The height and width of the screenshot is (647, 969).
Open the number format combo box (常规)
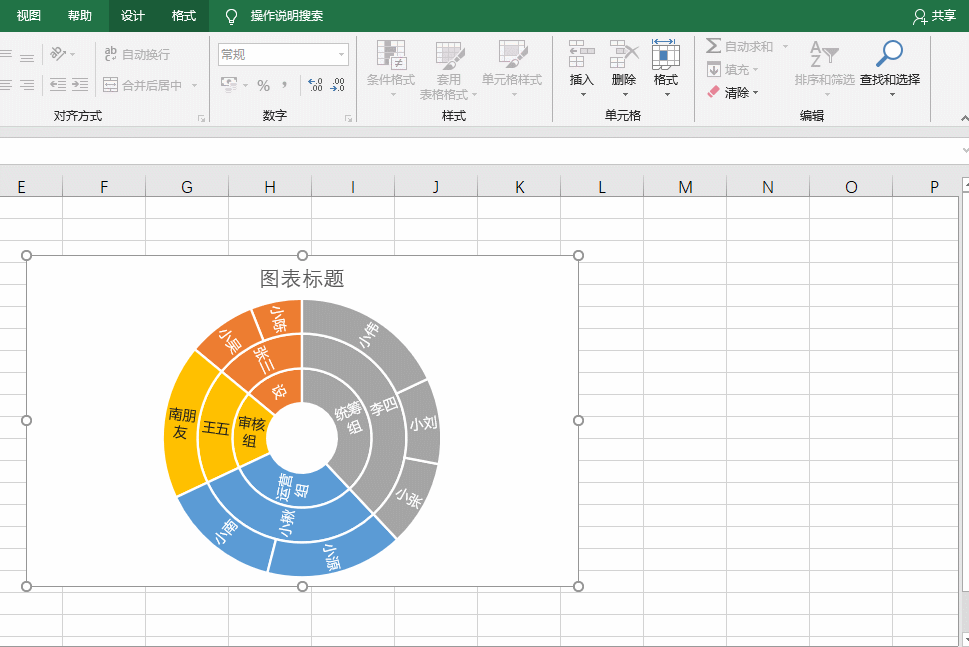point(283,54)
